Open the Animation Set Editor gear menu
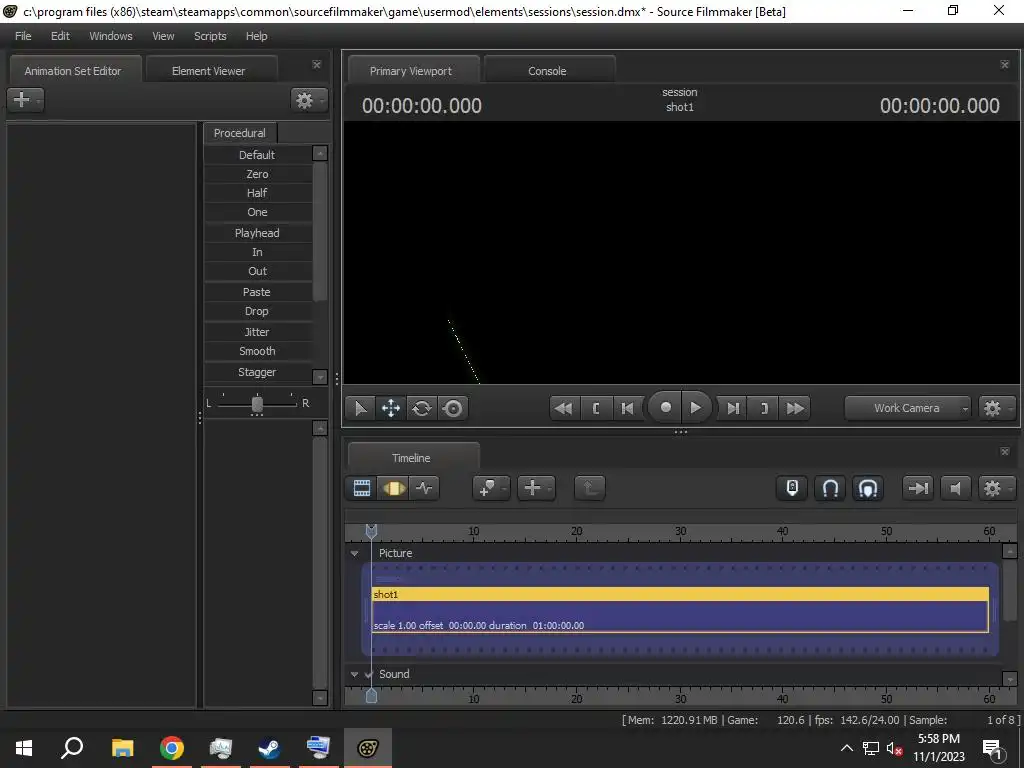 click(x=309, y=100)
